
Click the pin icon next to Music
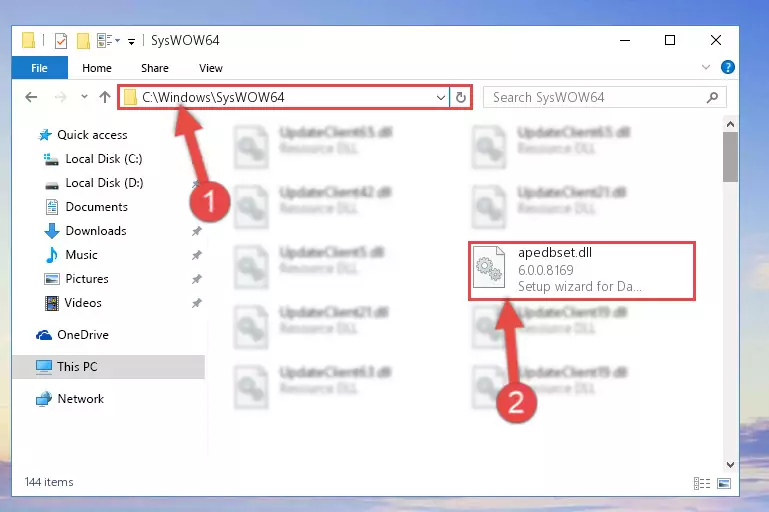[x=197, y=255]
